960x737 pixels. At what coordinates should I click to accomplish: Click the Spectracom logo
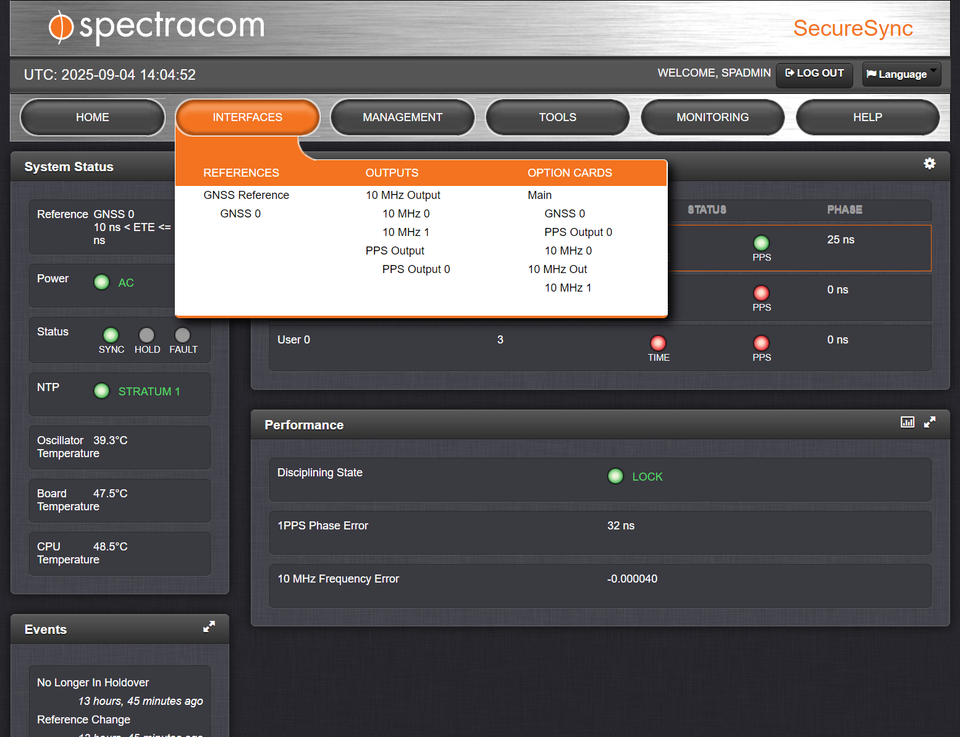155,27
